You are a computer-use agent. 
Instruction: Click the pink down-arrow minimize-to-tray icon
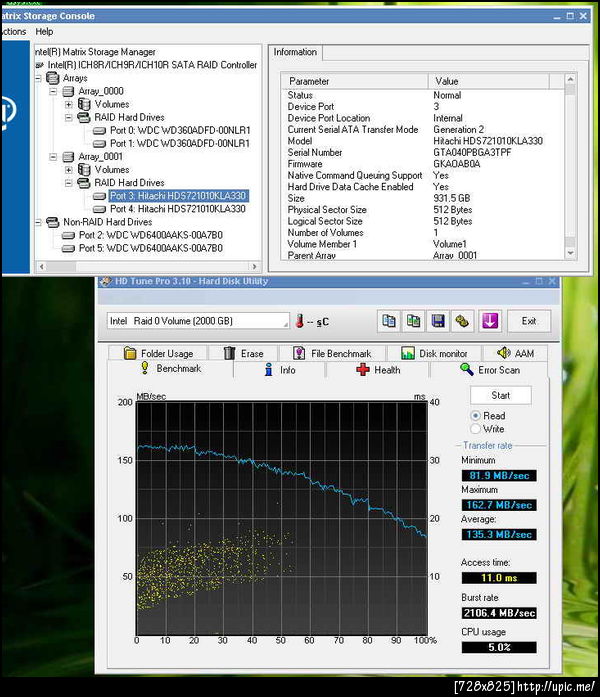tap(490, 321)
